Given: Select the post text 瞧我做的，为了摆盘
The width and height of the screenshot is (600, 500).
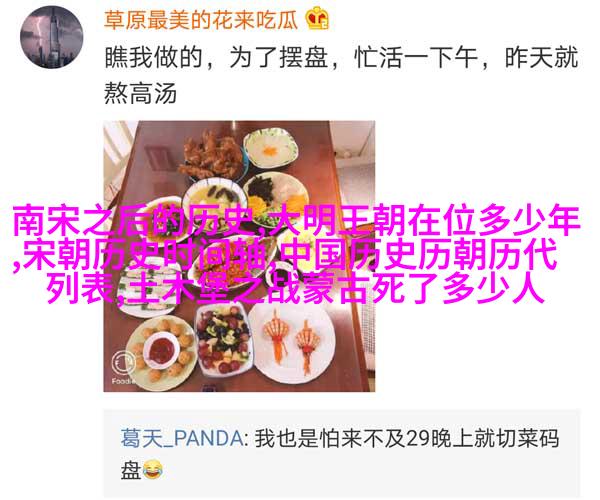Looking at the screenshot, I should tap(216, 58).
